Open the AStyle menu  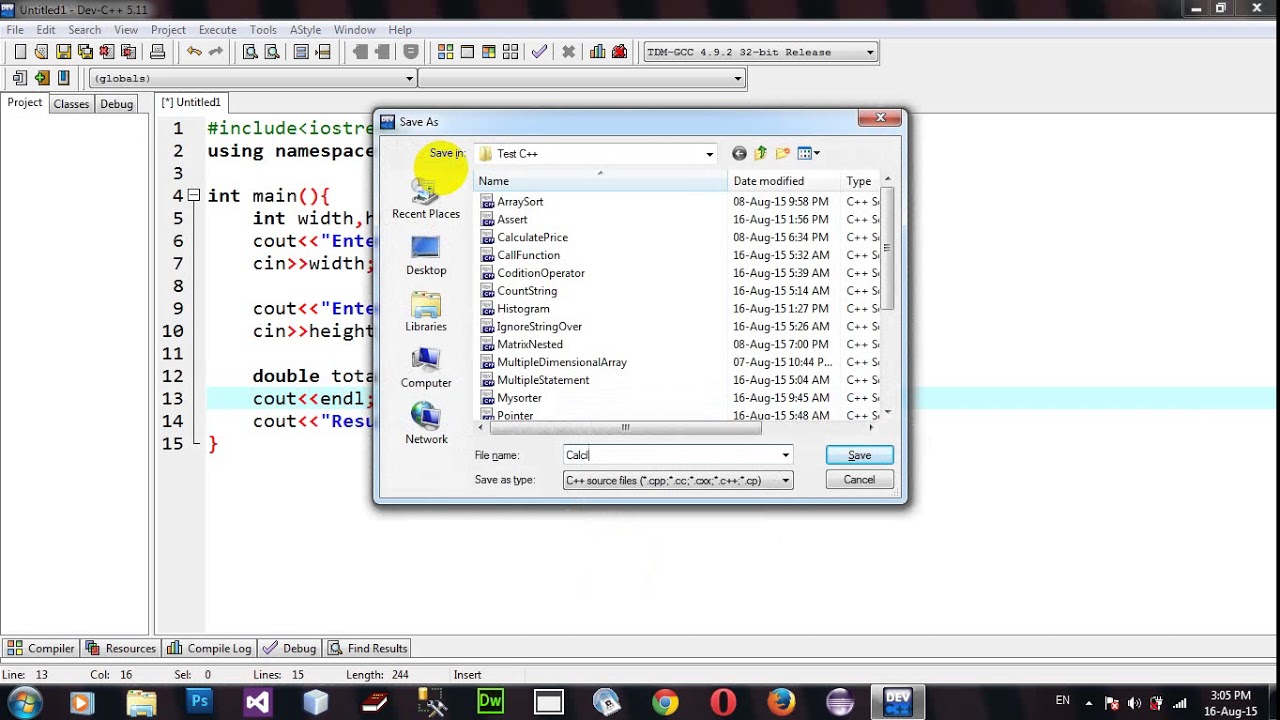(306, 30)
